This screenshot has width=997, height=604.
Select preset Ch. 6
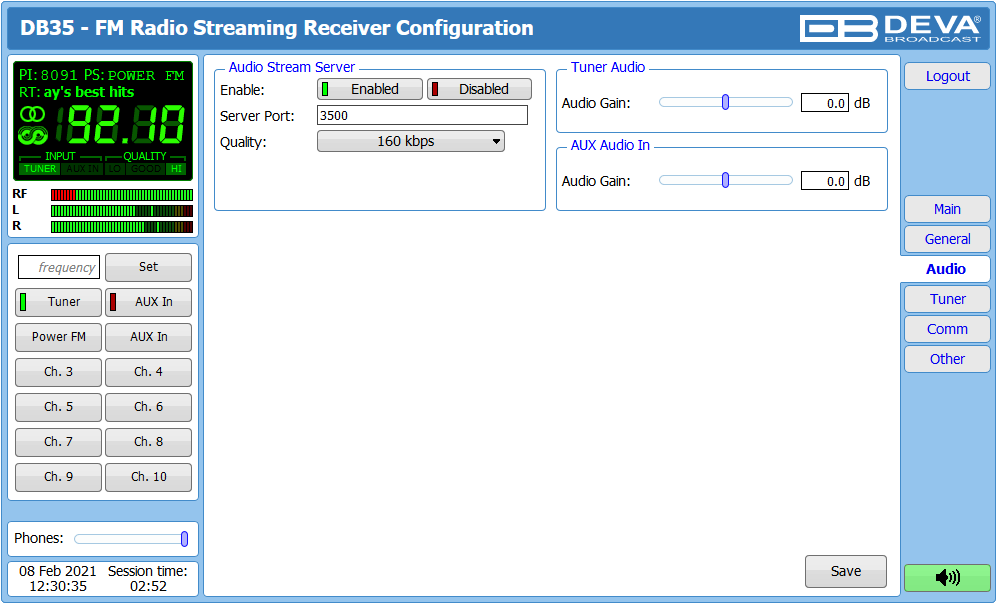148,407
